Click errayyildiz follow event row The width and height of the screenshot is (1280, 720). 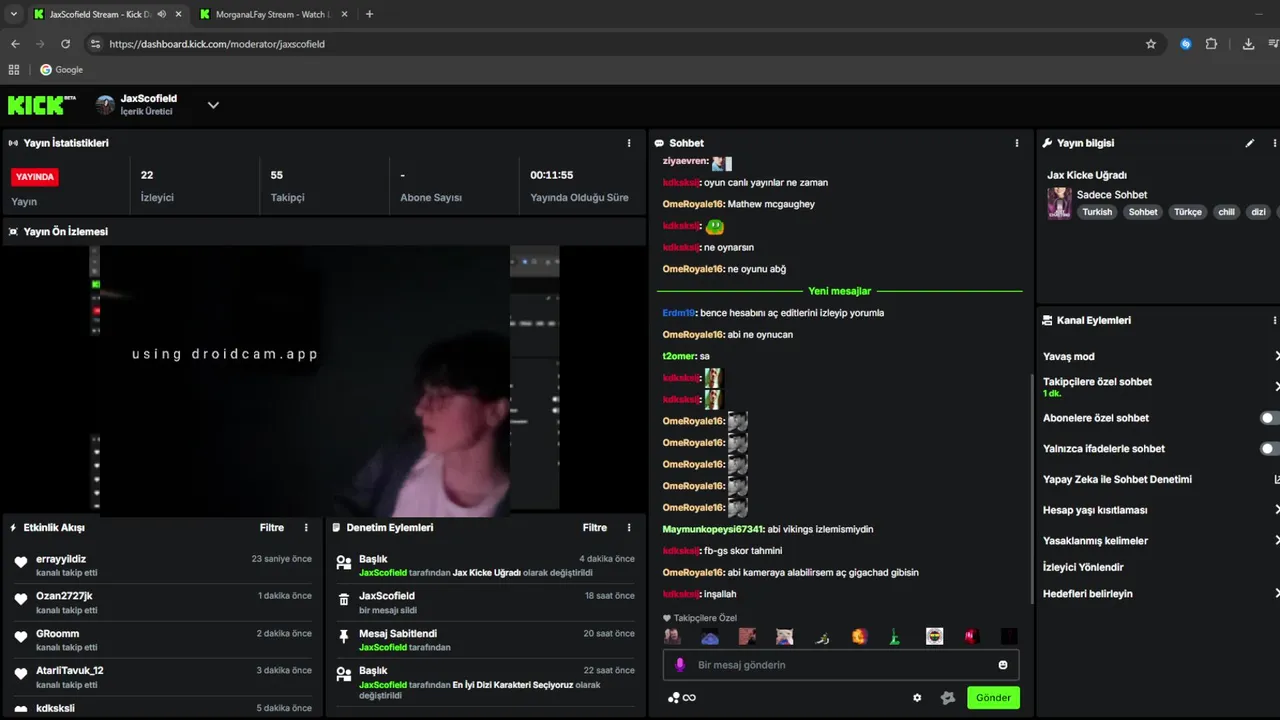[163, 566]
